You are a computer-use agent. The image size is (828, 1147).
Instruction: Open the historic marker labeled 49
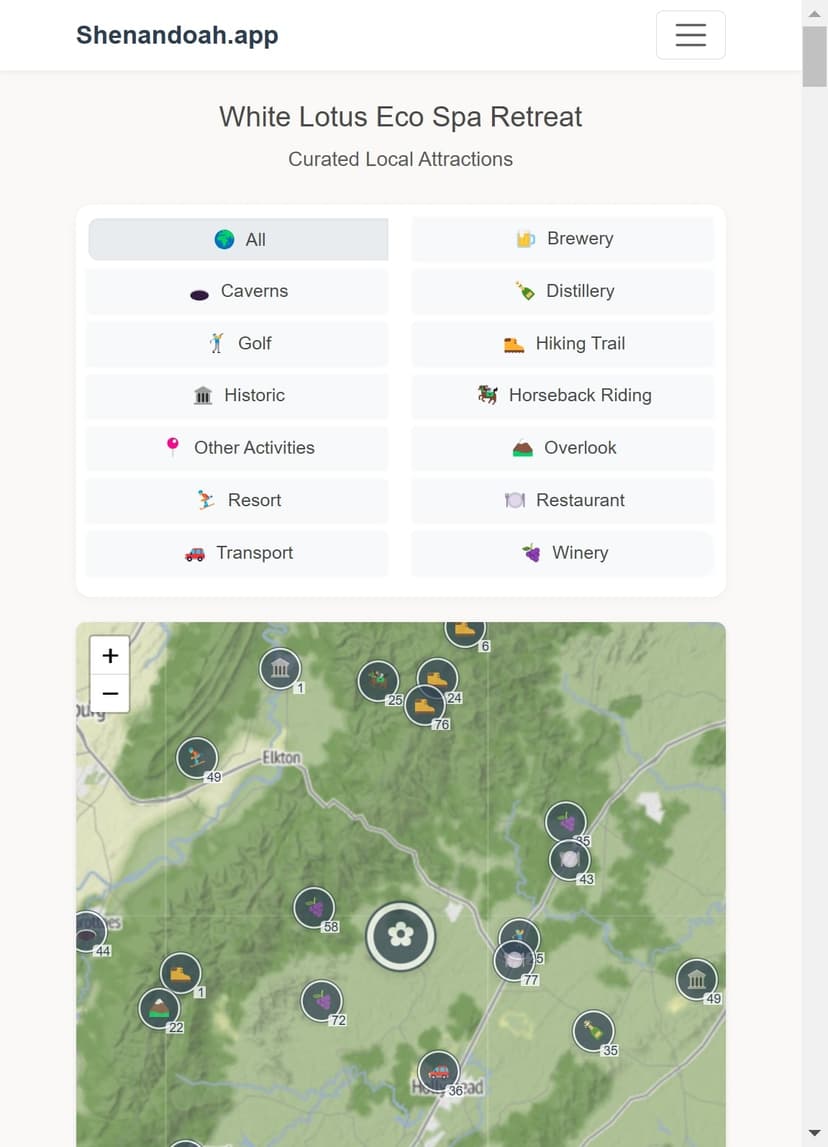point(697,979)
